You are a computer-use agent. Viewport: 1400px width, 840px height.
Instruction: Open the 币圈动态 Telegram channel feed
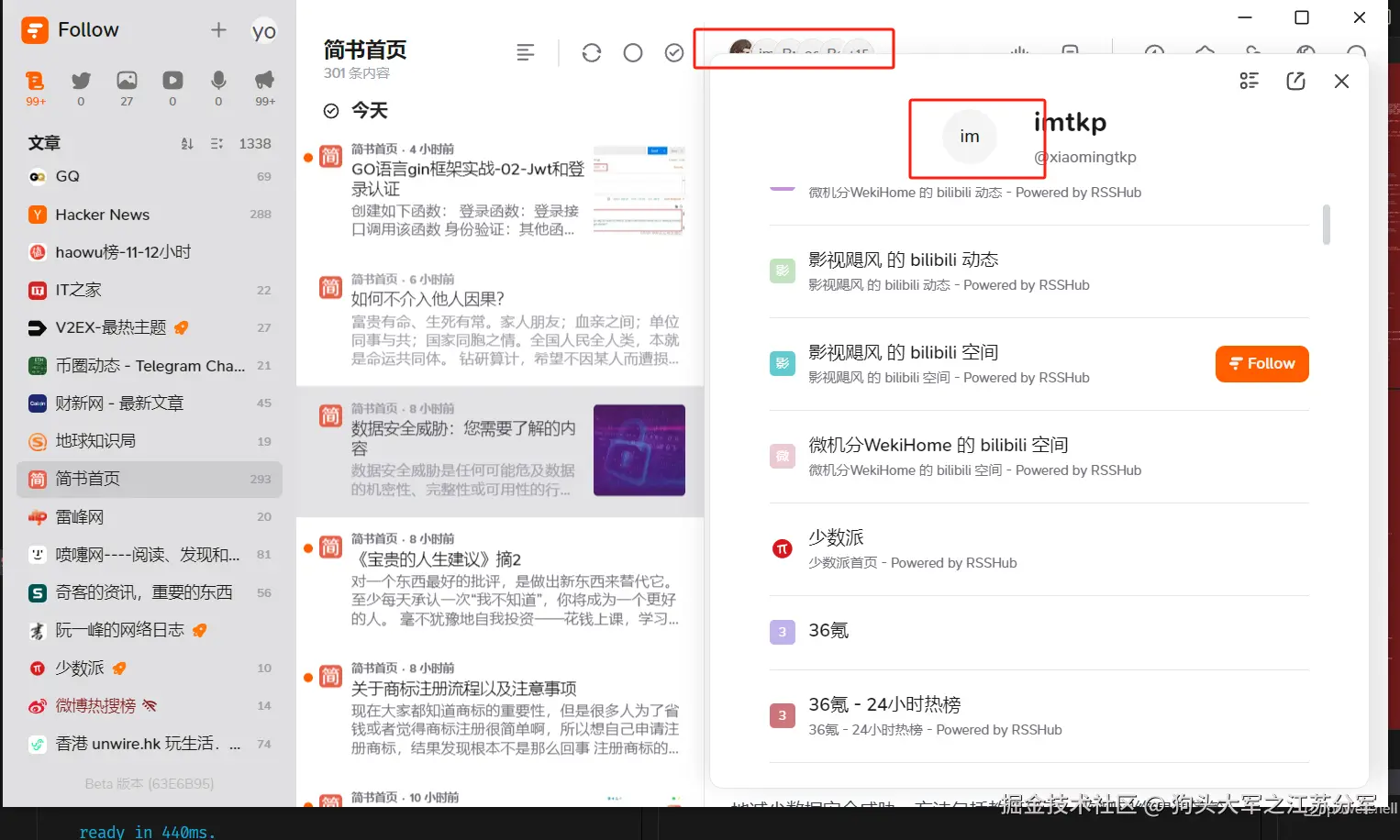(150, 365)
